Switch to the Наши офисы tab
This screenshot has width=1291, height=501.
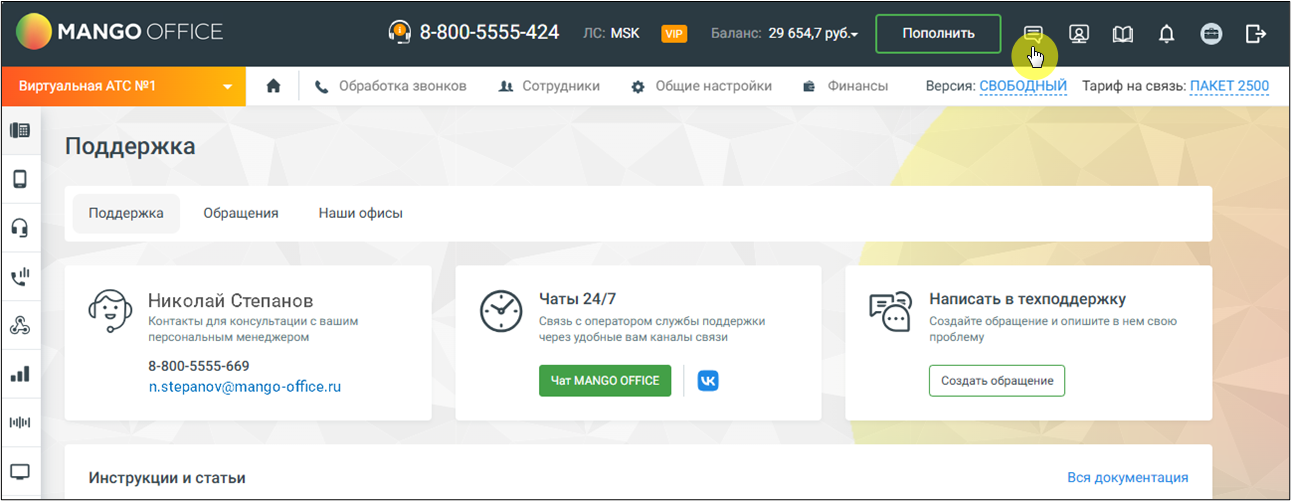[x=361, y=213]
